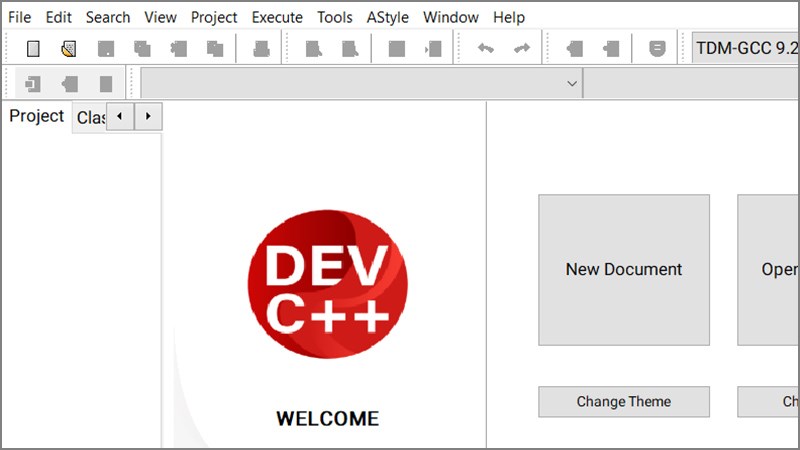
Task: Click the Change Theme button
Action: [623, 402]
